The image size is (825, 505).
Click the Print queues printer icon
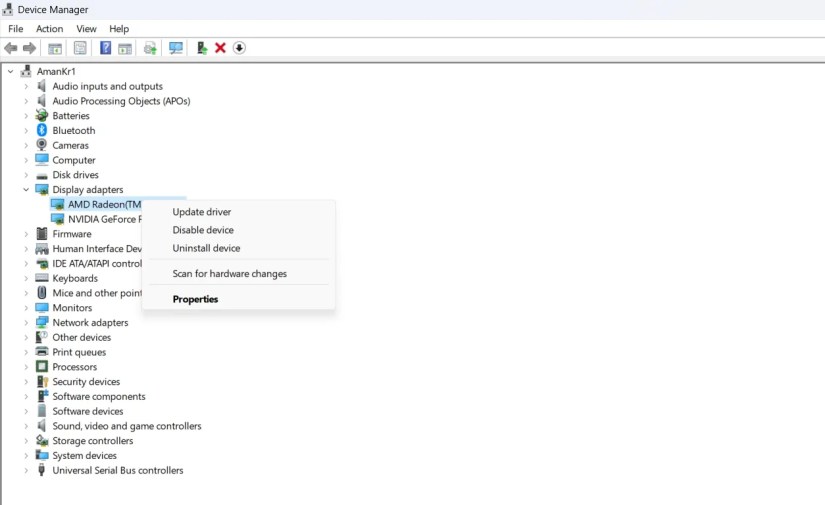coord(42,351)
